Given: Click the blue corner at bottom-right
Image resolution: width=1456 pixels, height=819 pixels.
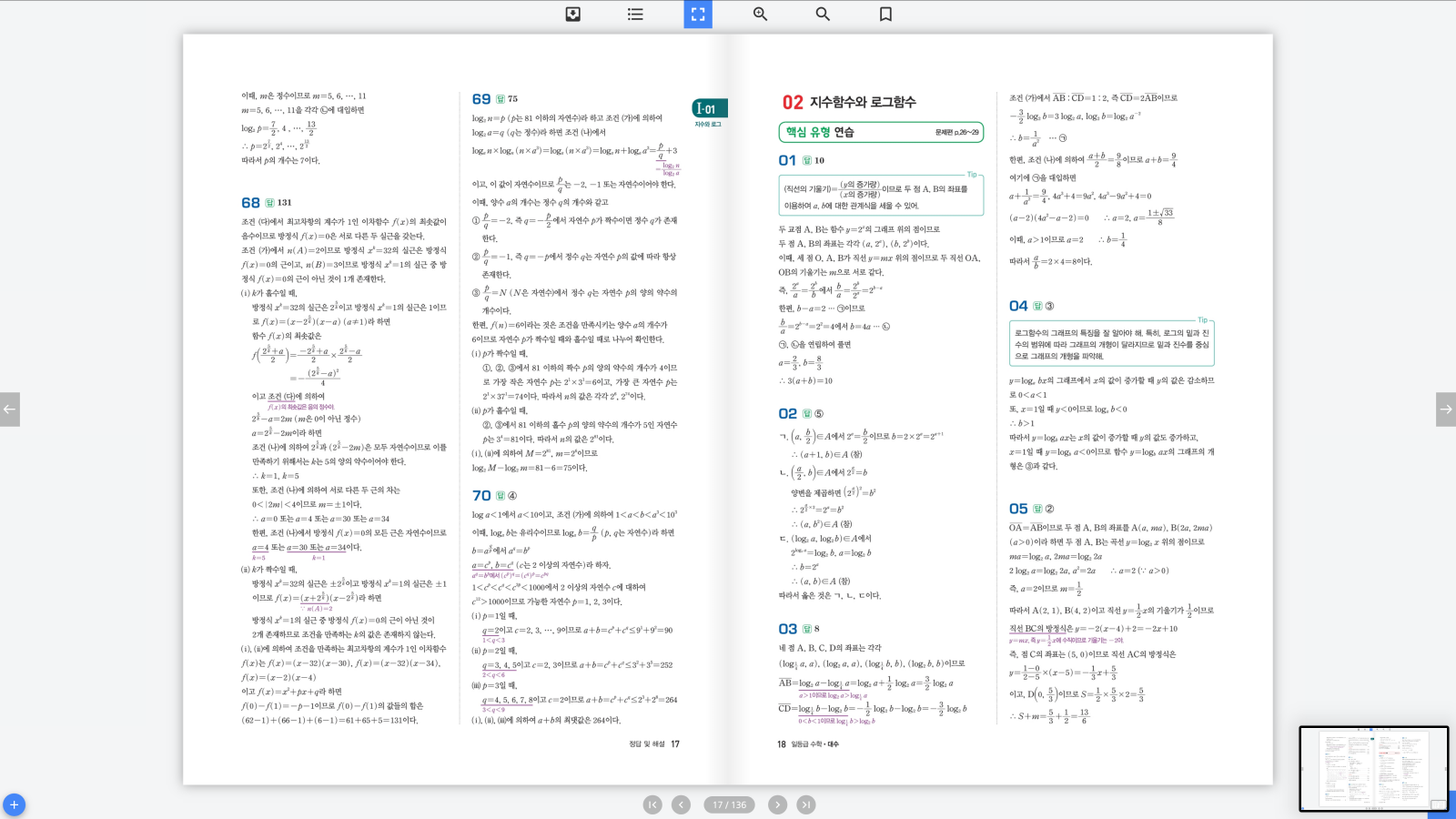Looking at the screenshot, I should 1443,806.
